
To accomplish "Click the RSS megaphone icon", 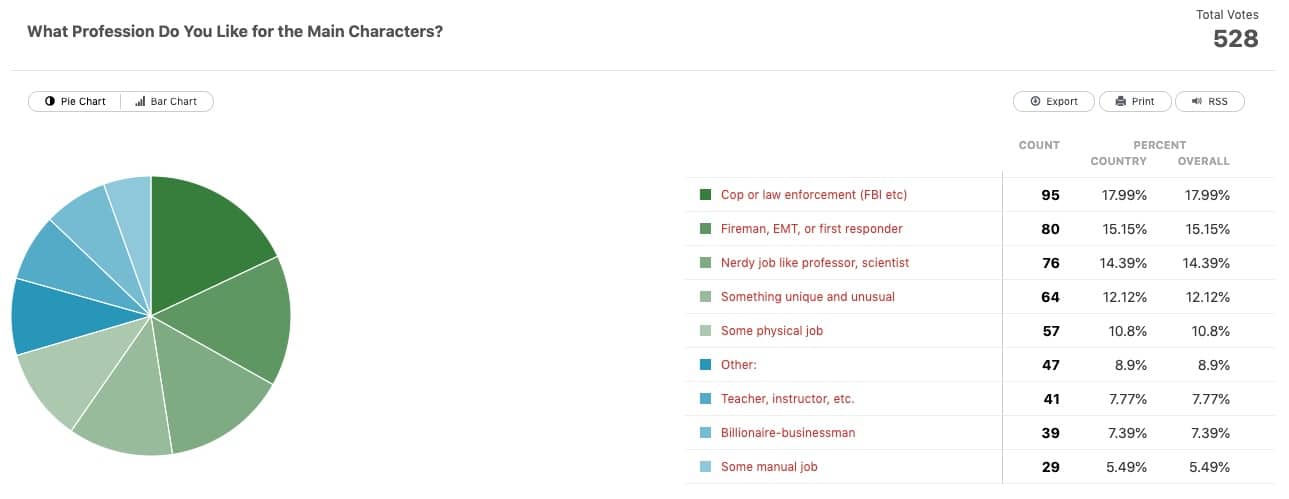I will click(x=1196, y=101).
